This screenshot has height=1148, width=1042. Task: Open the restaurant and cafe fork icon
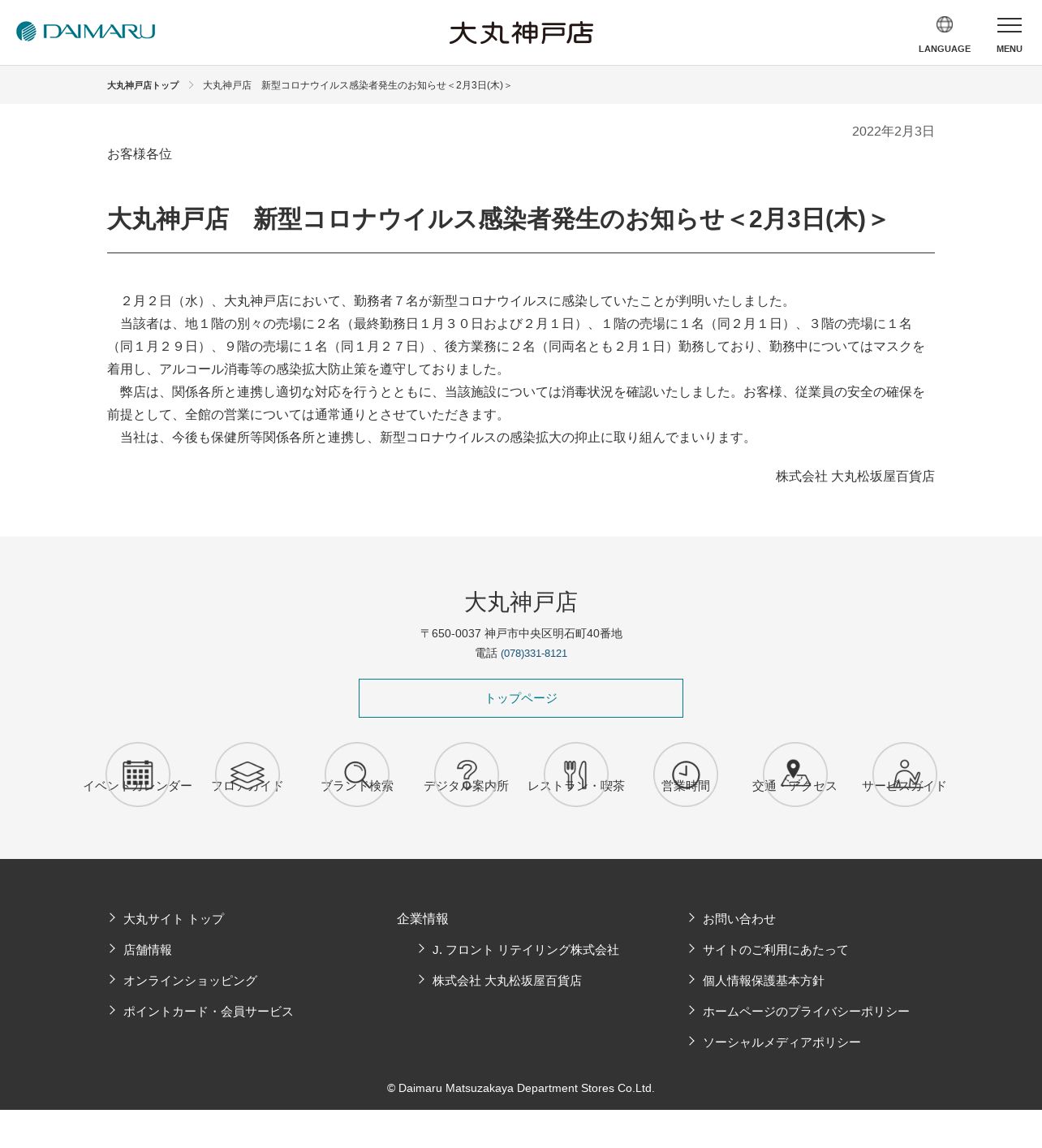tap(576, 775)
